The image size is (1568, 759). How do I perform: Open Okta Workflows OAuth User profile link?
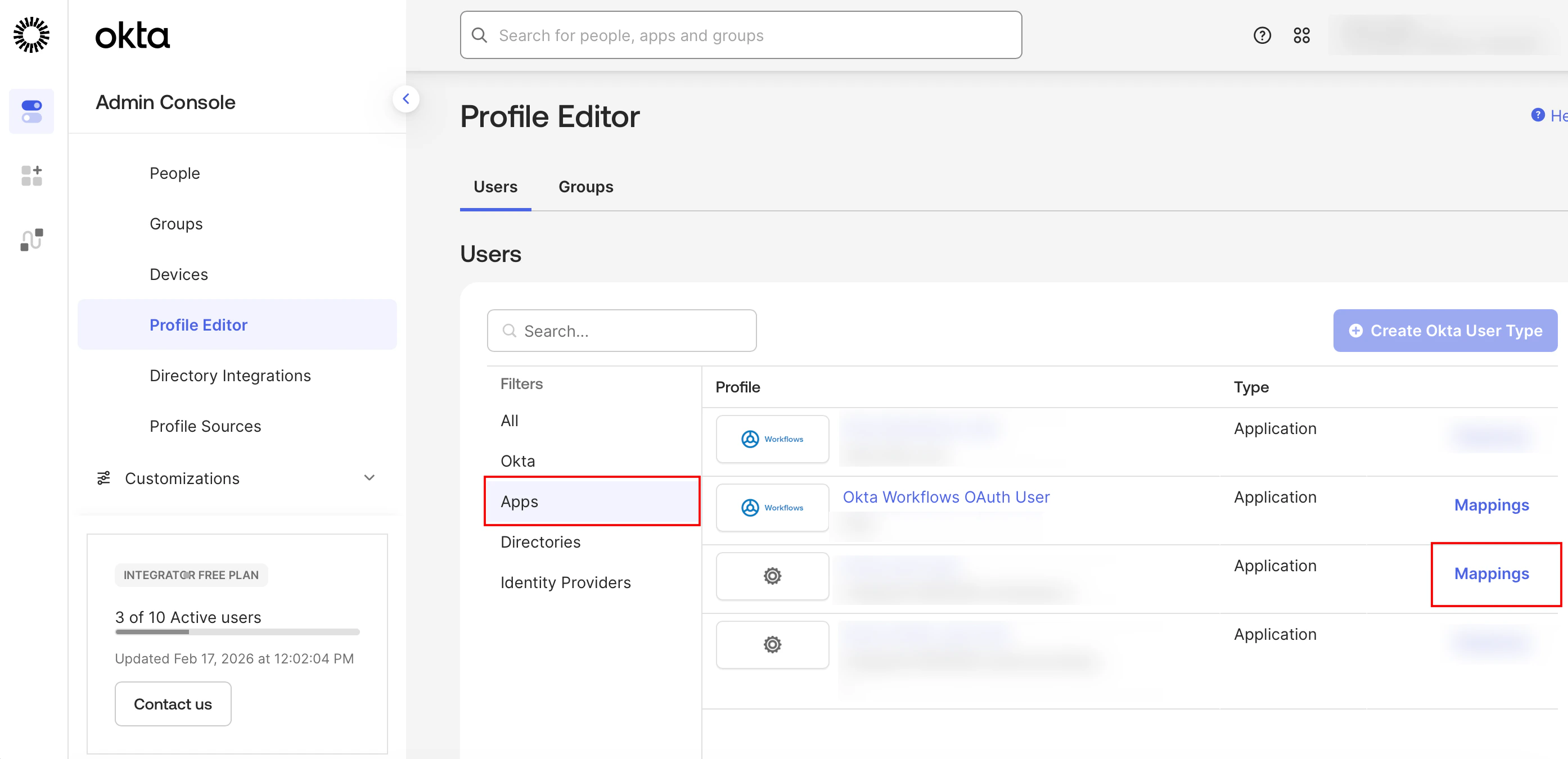946,496
